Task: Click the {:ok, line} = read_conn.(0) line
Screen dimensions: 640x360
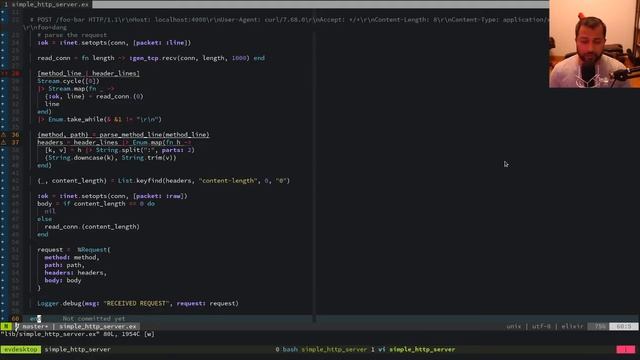Action: 94,96
